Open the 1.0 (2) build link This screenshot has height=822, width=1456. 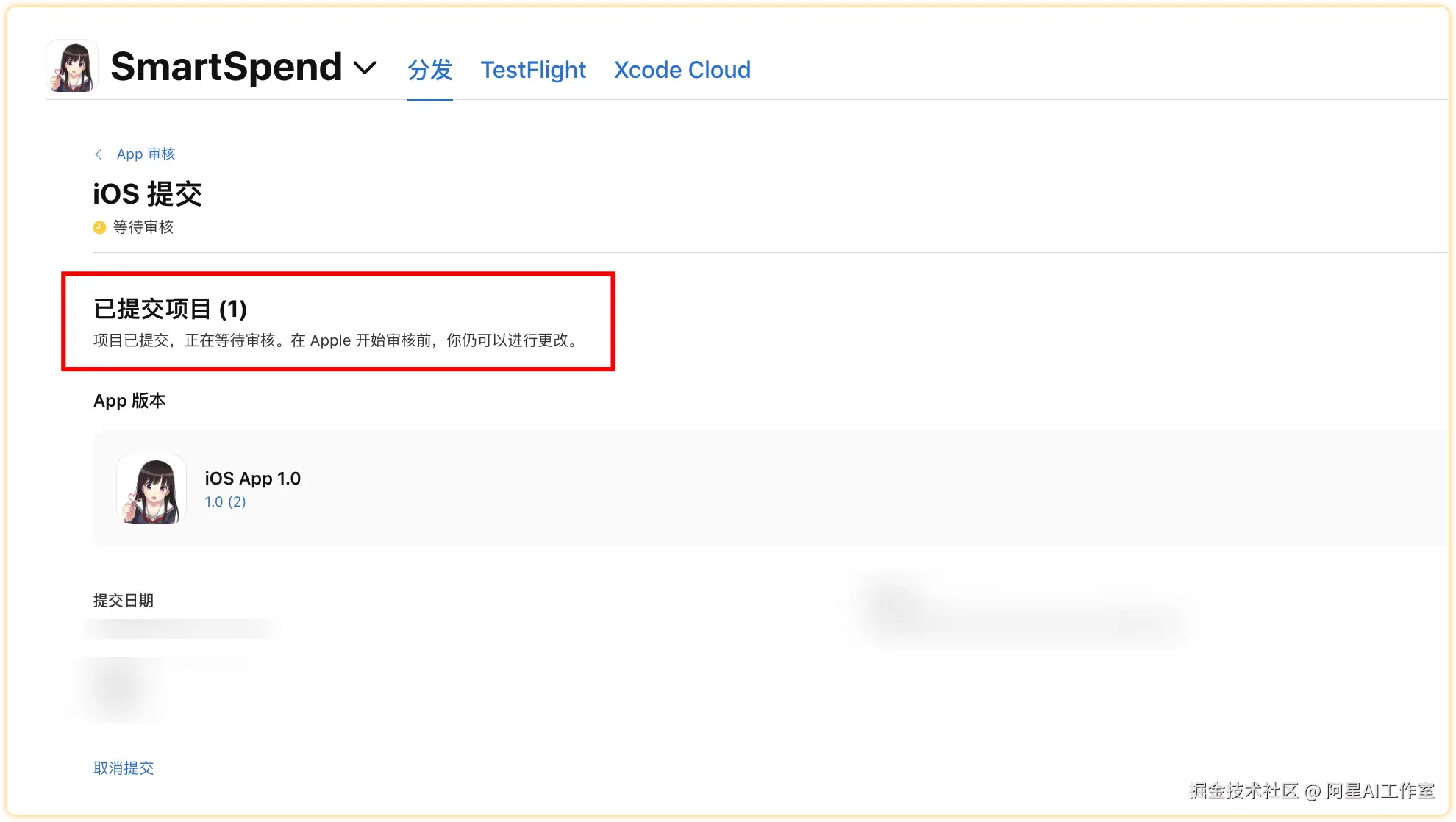click(x=225, y=502)
